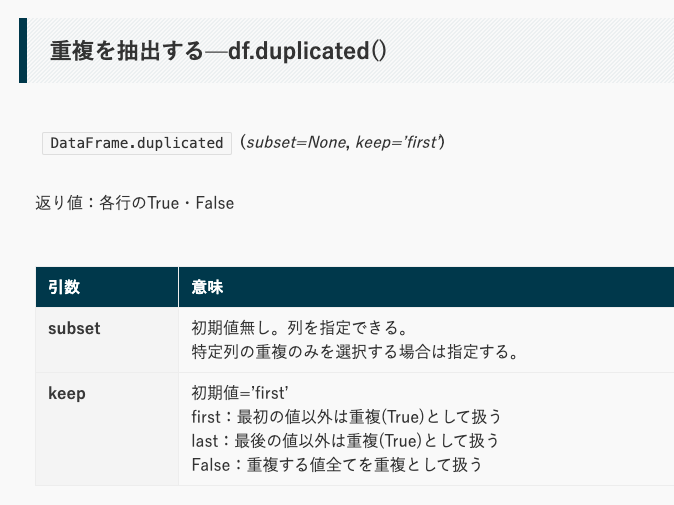The width and height of the screenshot is (674, 505).
Task: Click the line "初期値無し。列を指定できる。"
Action: 301,328
